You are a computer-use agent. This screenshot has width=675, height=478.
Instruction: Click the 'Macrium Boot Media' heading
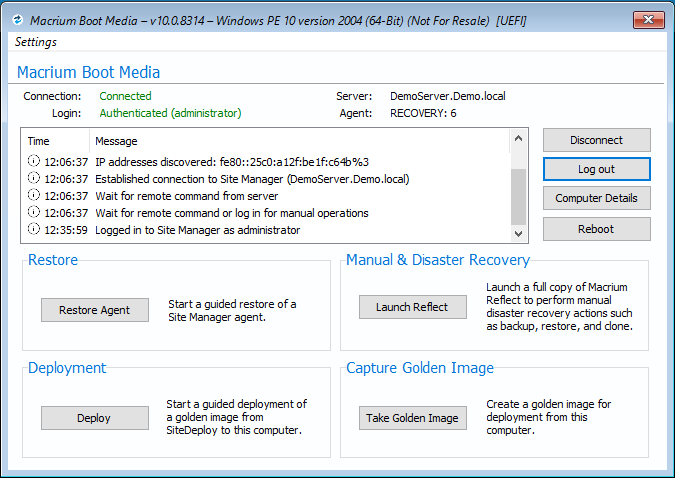pyautogui.click(x=88, y=72)
